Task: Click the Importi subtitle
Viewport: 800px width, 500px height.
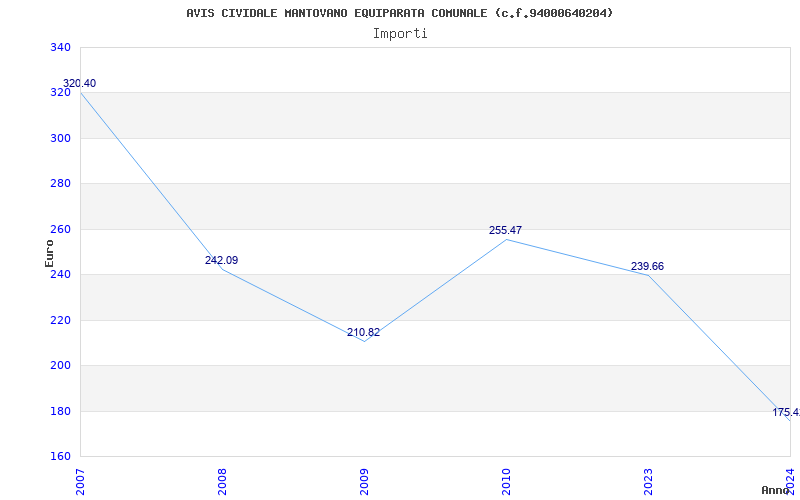Action: [400, 34]
